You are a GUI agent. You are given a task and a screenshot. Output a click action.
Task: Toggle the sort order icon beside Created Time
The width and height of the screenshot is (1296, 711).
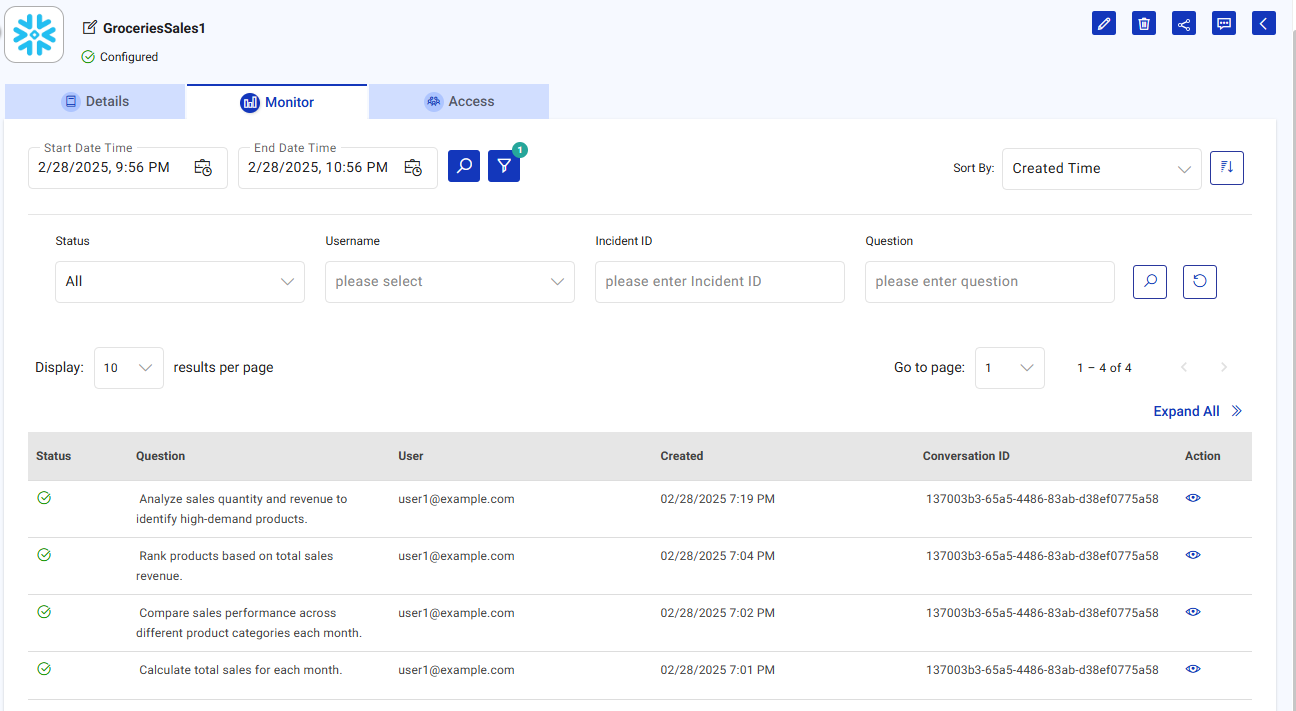point(1227,168)
